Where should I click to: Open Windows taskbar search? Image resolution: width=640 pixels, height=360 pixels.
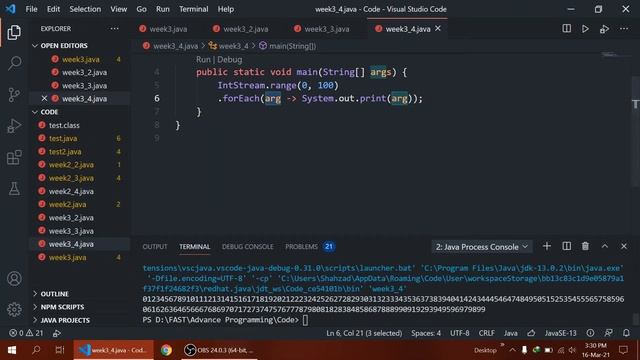(36, 350)
